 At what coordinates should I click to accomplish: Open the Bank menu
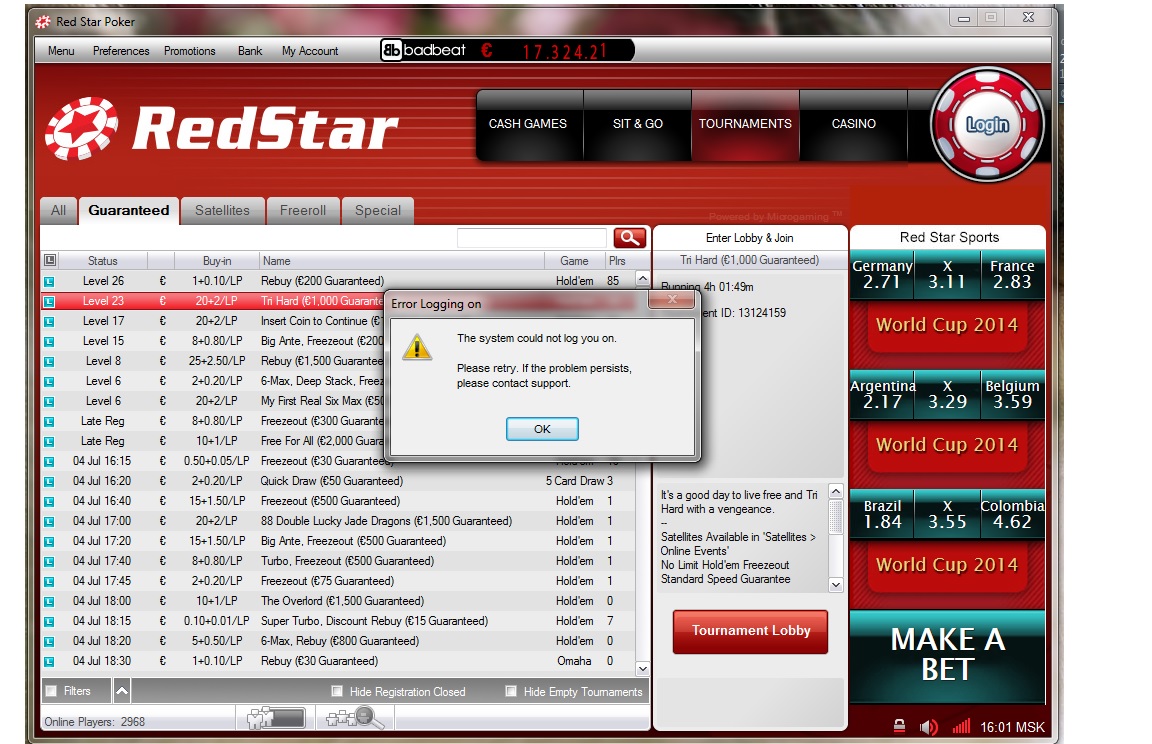click(x=250, y=51)
